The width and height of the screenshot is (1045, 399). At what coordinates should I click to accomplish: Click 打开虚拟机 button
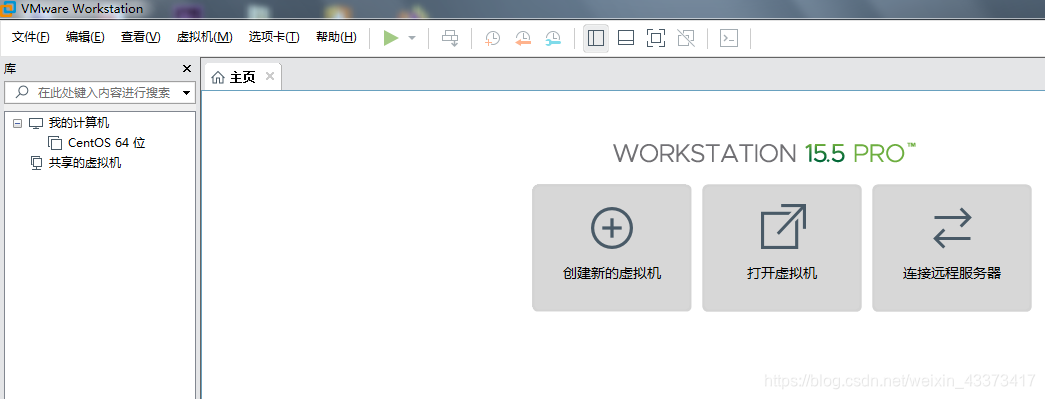[x=782, y=248]
